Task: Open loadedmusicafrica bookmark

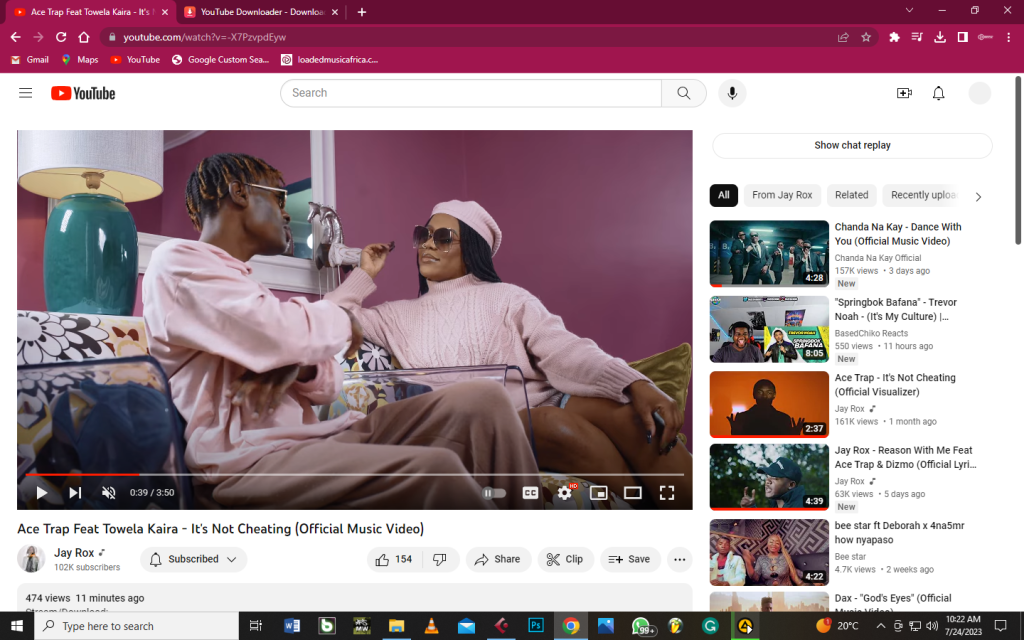Action: (330, 59)
